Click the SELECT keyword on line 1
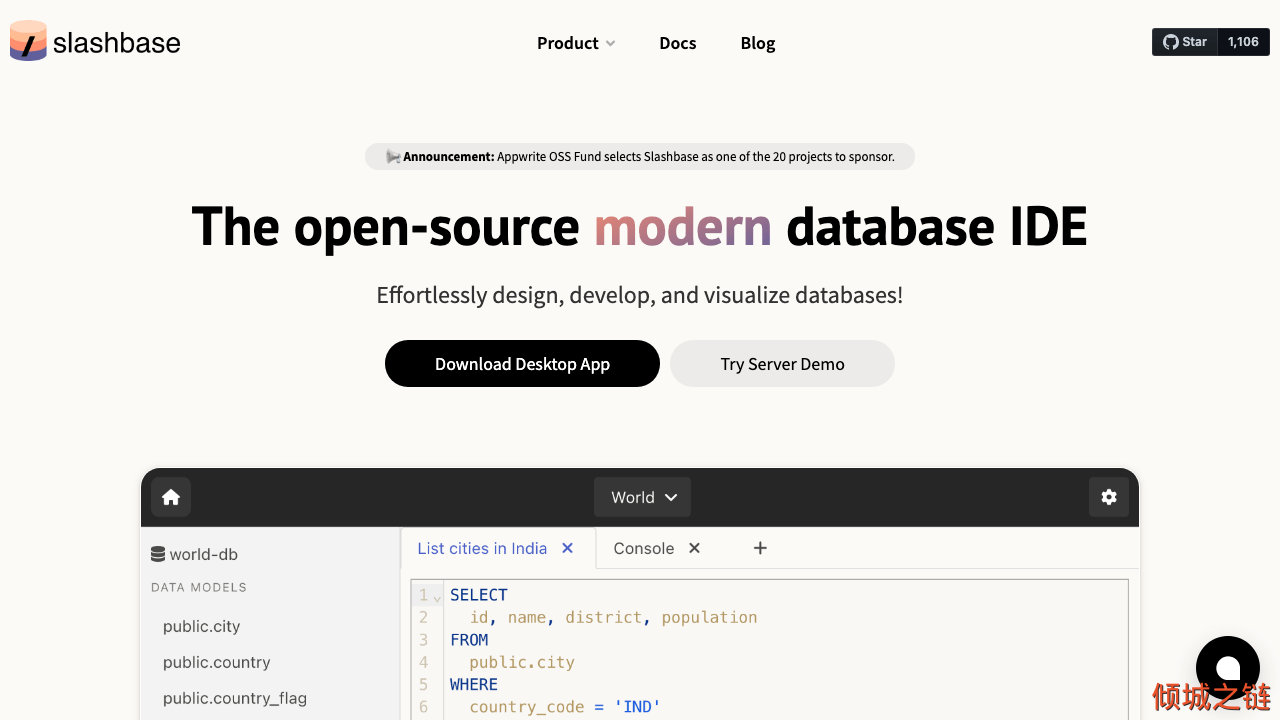 click(x=479, y=595)
